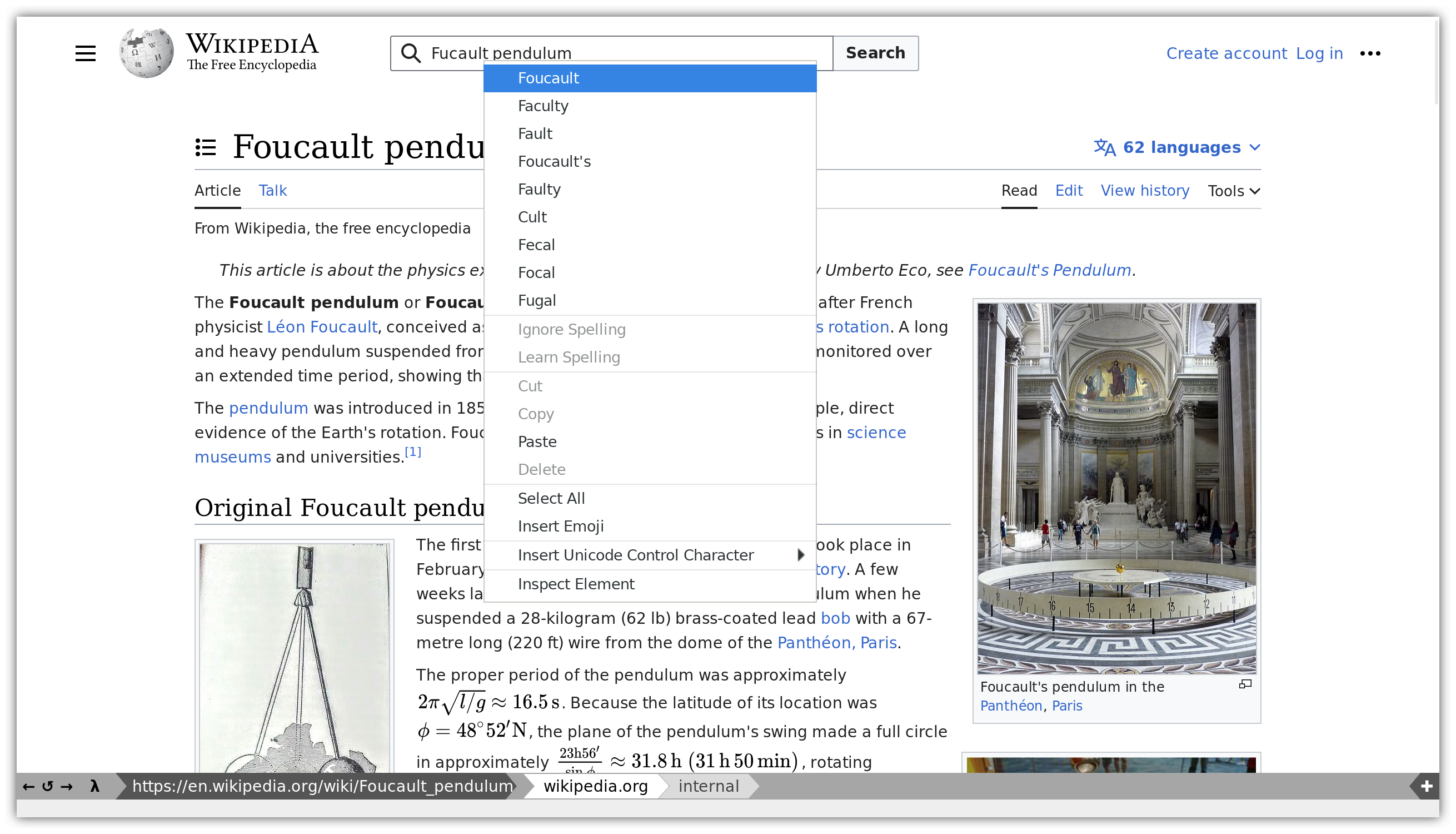Image resolution: width=1456 pixels, height=834 pixels.
Task: Toggle the table of contents icon
Action: pos(206,147)
